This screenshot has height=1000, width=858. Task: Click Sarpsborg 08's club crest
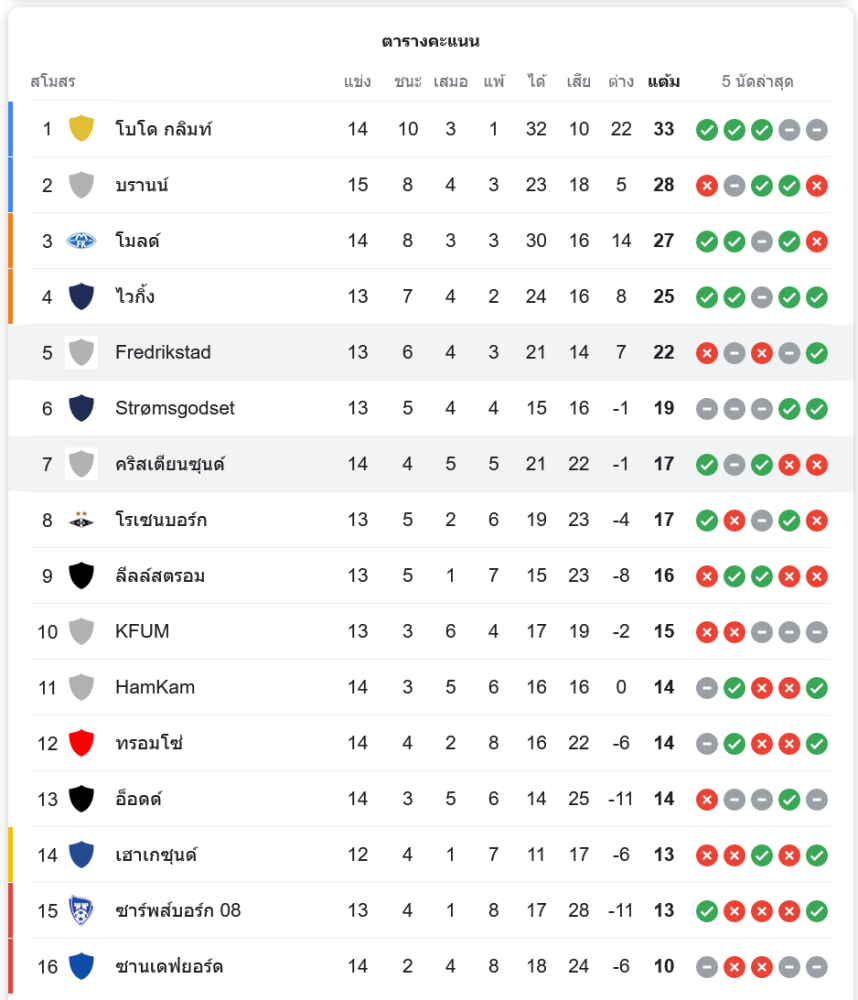[x=81, y=910]
